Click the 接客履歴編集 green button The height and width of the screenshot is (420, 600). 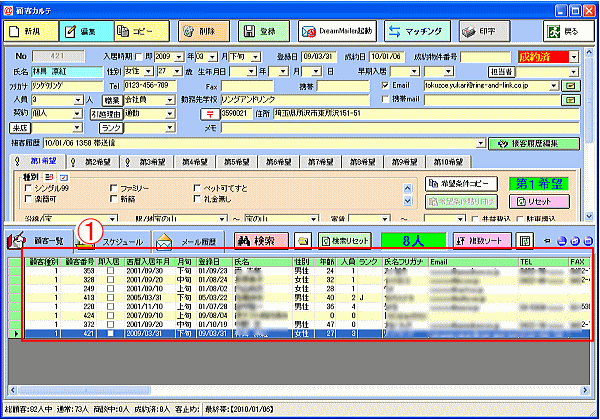pos(534,144)
